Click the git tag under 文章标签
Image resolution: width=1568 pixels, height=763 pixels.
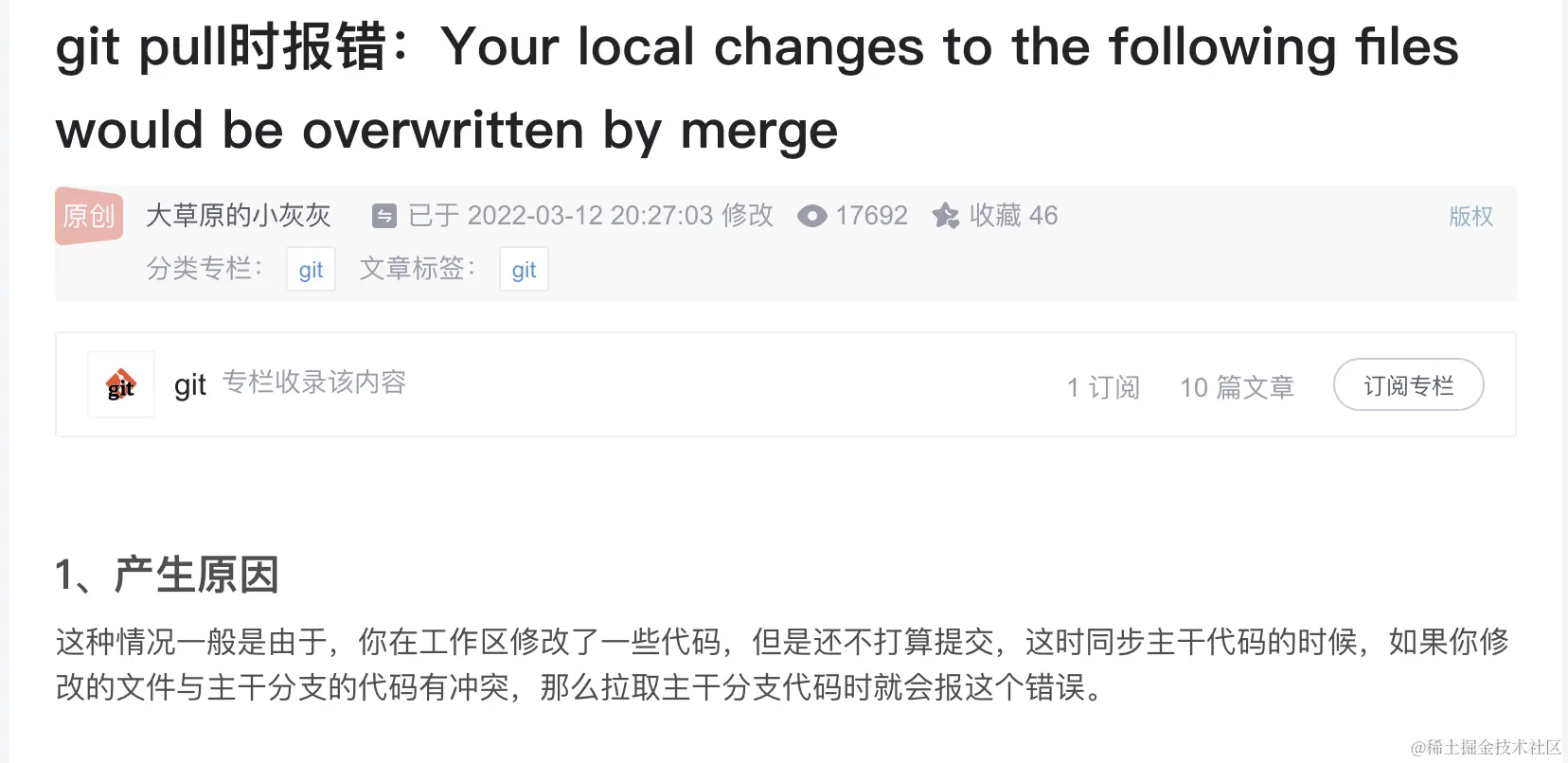pos(524,269)
